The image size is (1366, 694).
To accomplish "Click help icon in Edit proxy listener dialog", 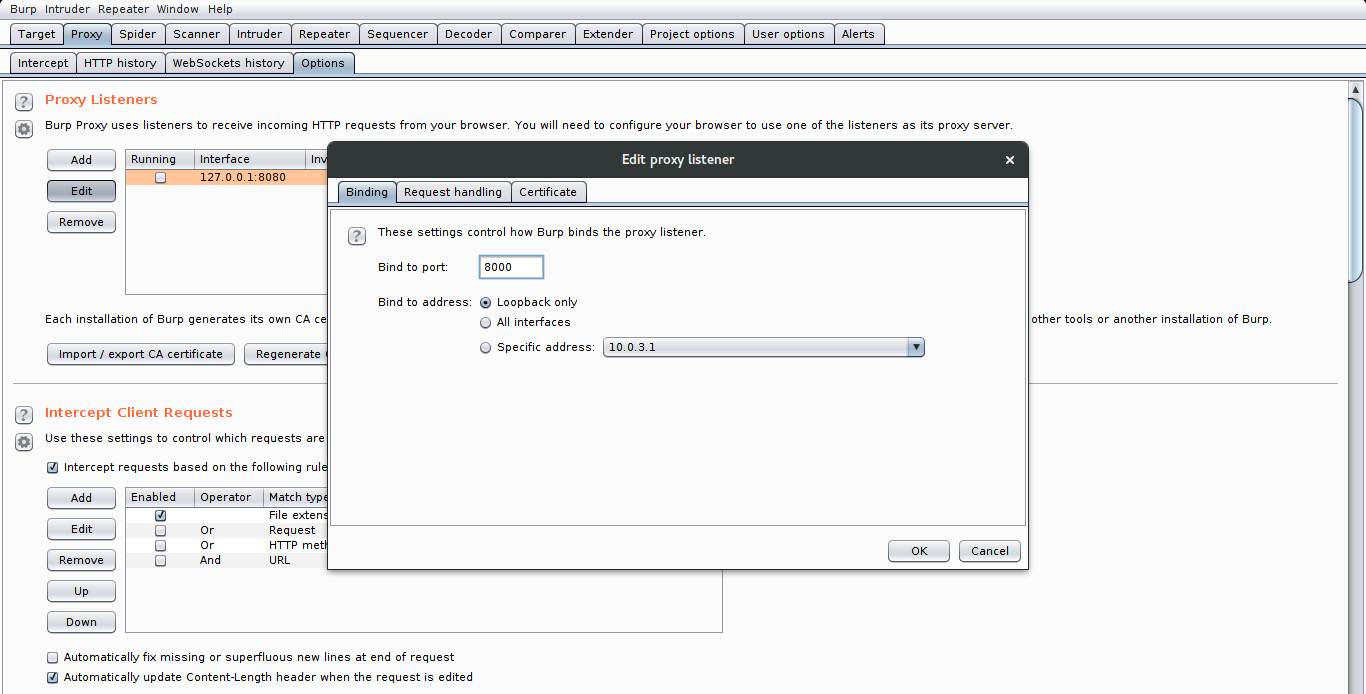I will [356, 236].
